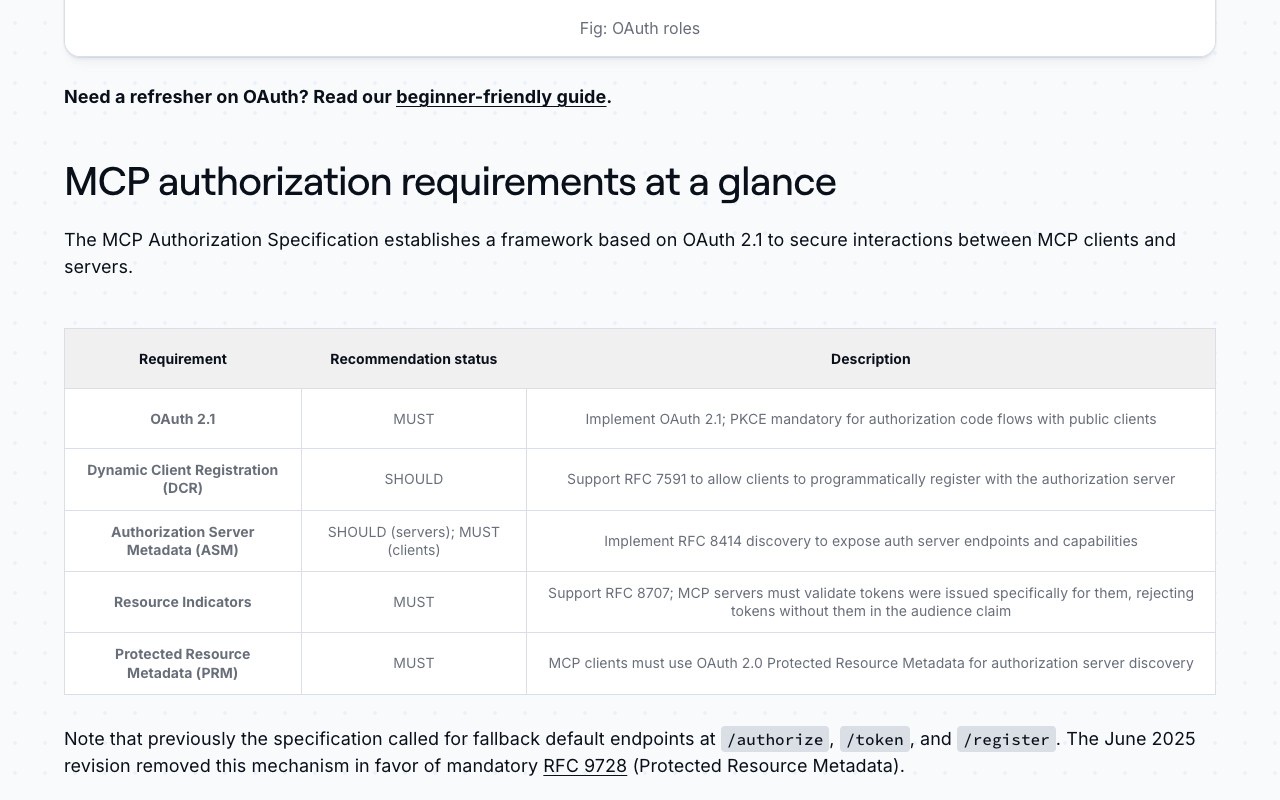Viewport: 1280px width, 800px height.
Task: Select the Authorization Server Metadata (ASM) cell
Action: click(x=183, y=541)
